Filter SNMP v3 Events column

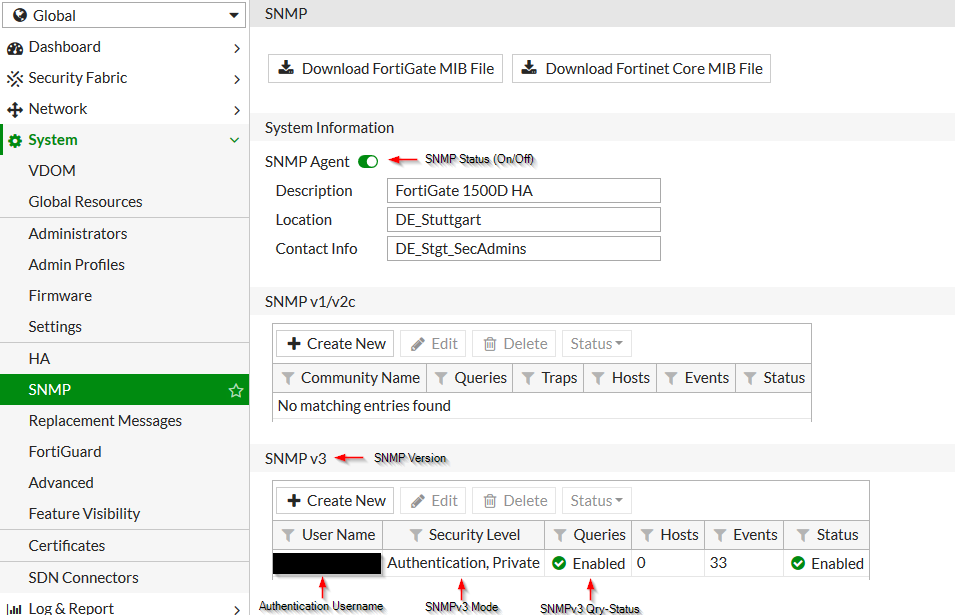720,535
